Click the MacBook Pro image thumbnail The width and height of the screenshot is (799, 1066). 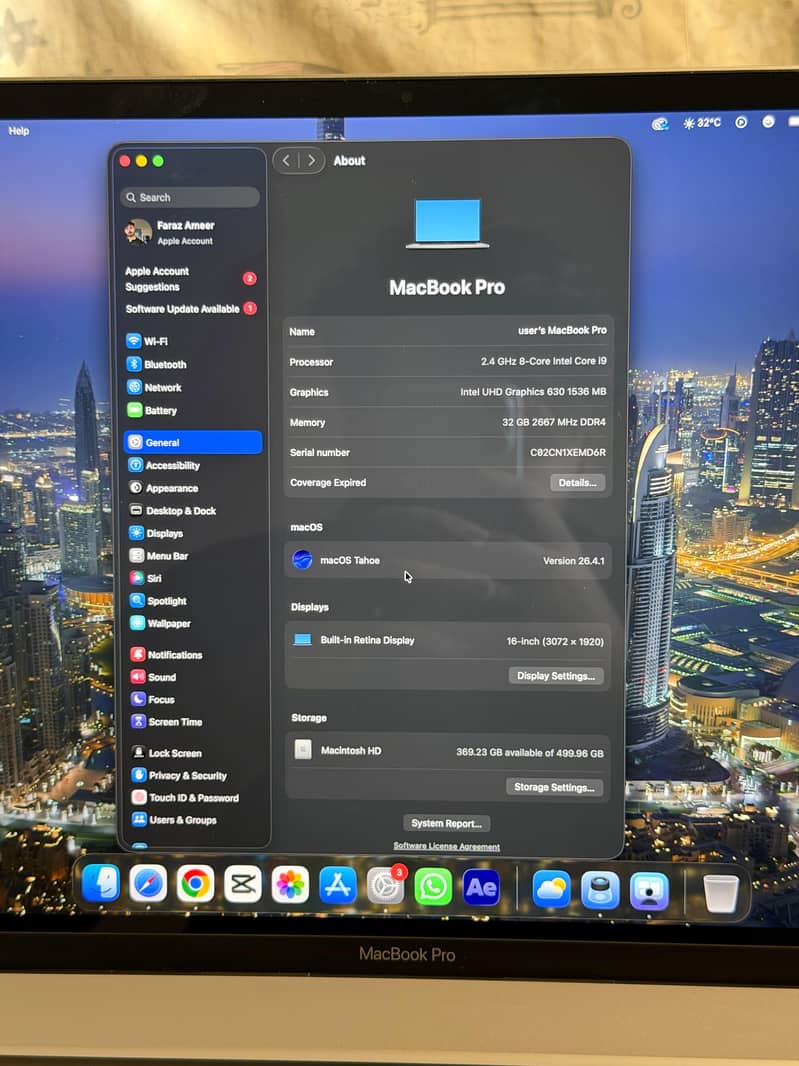pos(447,223)
